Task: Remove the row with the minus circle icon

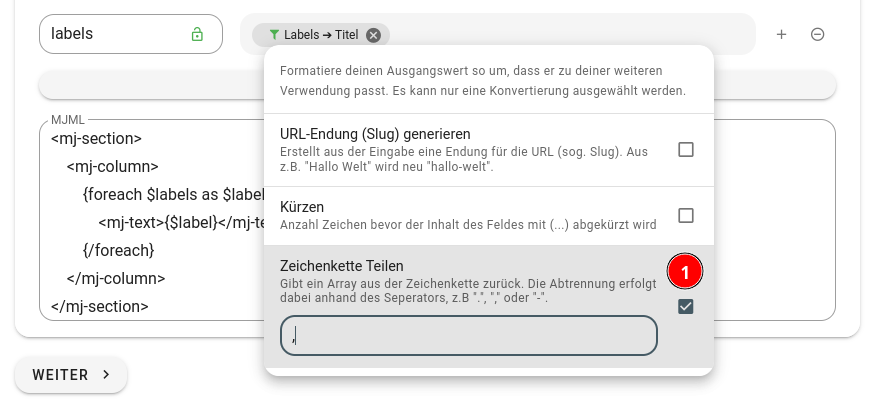Action: coord(817,34)
